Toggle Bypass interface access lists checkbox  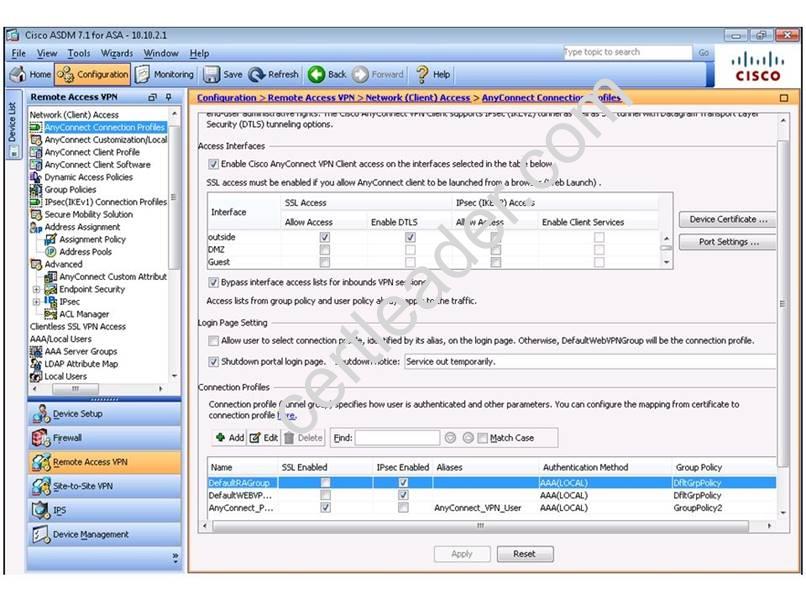point(213,282)
